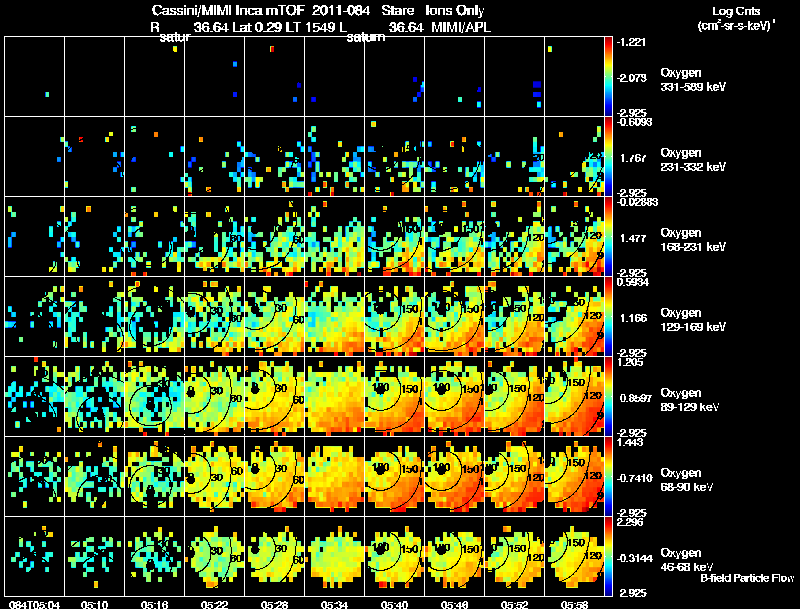Click color bar next to 89-129 keV row
This screenshot has height=609, width=800.
(x=608, y=396)
